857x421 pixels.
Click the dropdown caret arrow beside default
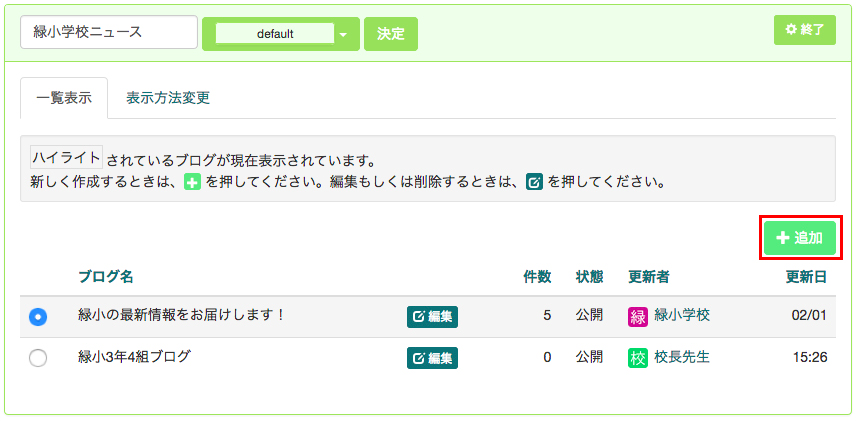[x=343, y=34]
